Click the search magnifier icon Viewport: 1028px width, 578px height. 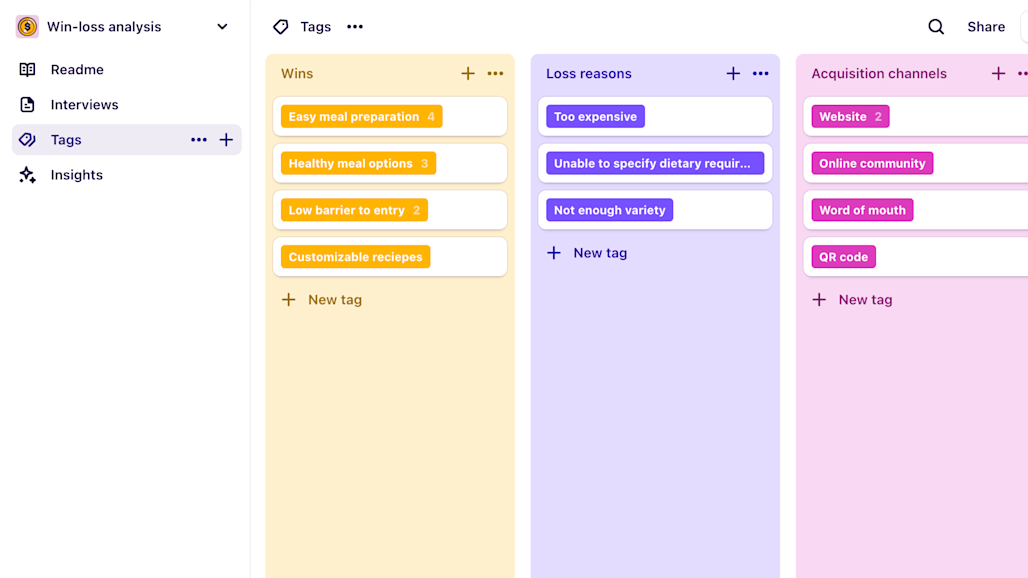936,27
